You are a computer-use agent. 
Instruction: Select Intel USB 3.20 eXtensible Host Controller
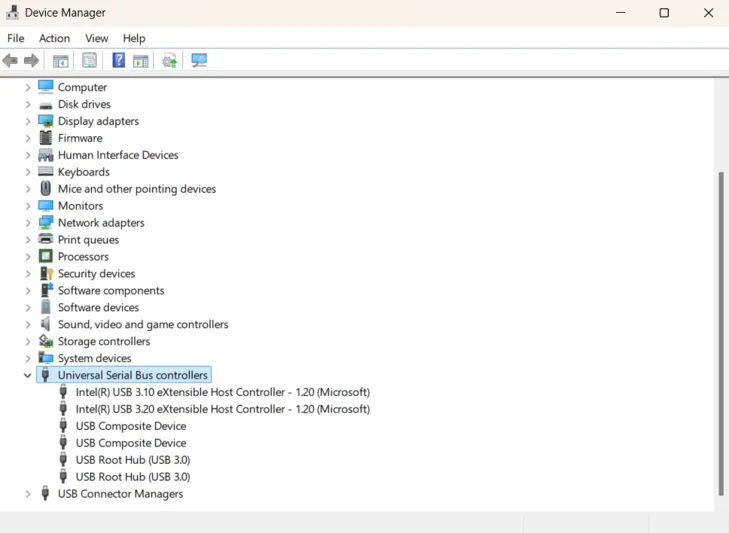point(223,409)
